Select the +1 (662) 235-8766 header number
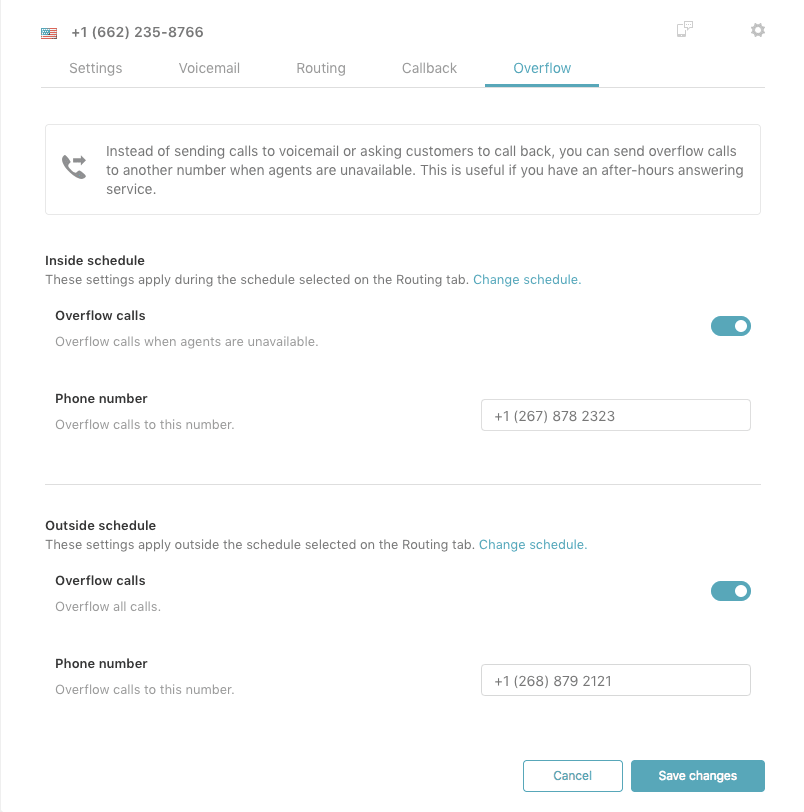Viewport: 804px width, 812px height. pos(137,32)
